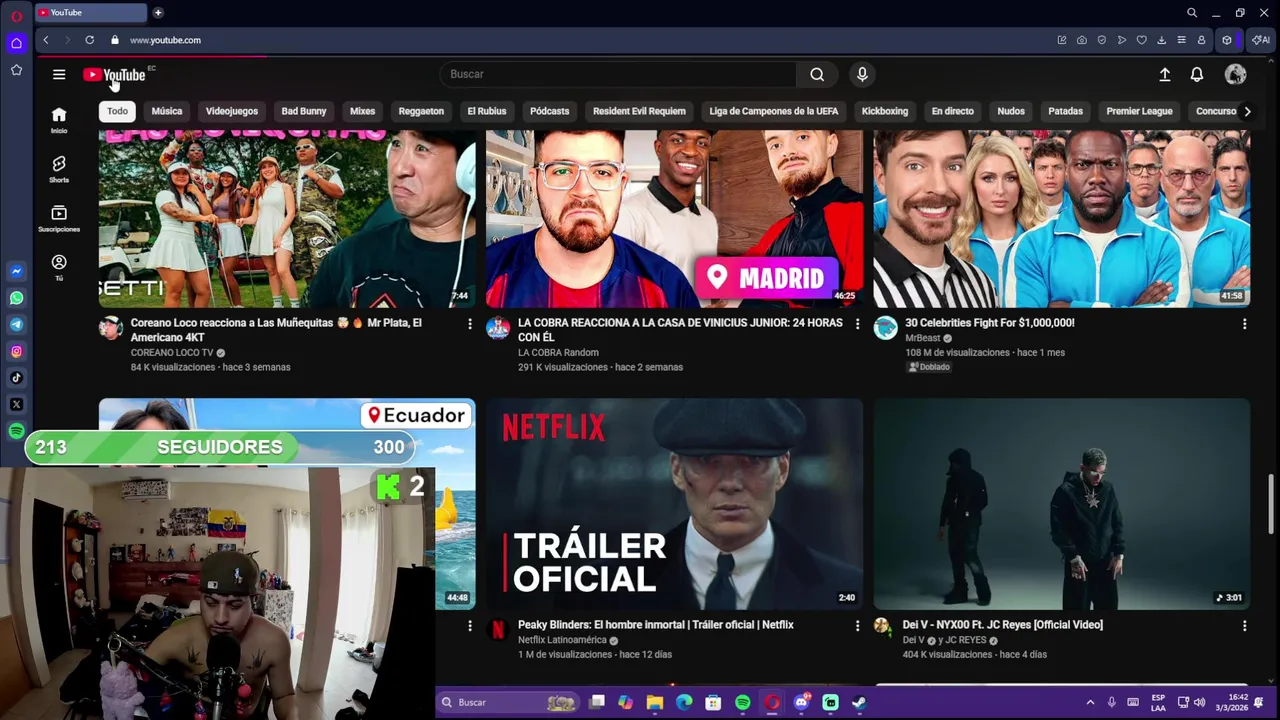Show hidden system tray icons

[1090, 703]
